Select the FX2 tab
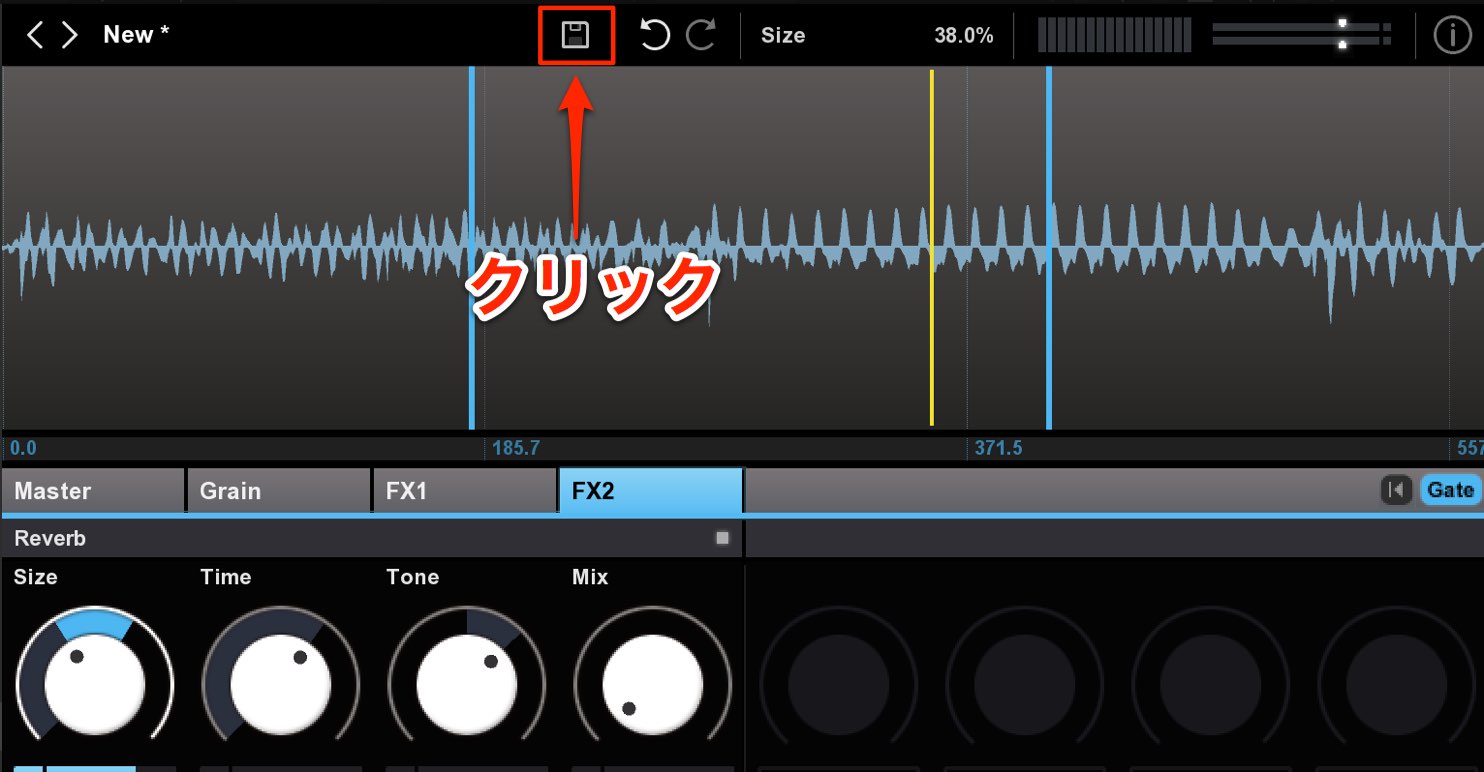This screenshot has height=772, width=1484. [650, 491]
